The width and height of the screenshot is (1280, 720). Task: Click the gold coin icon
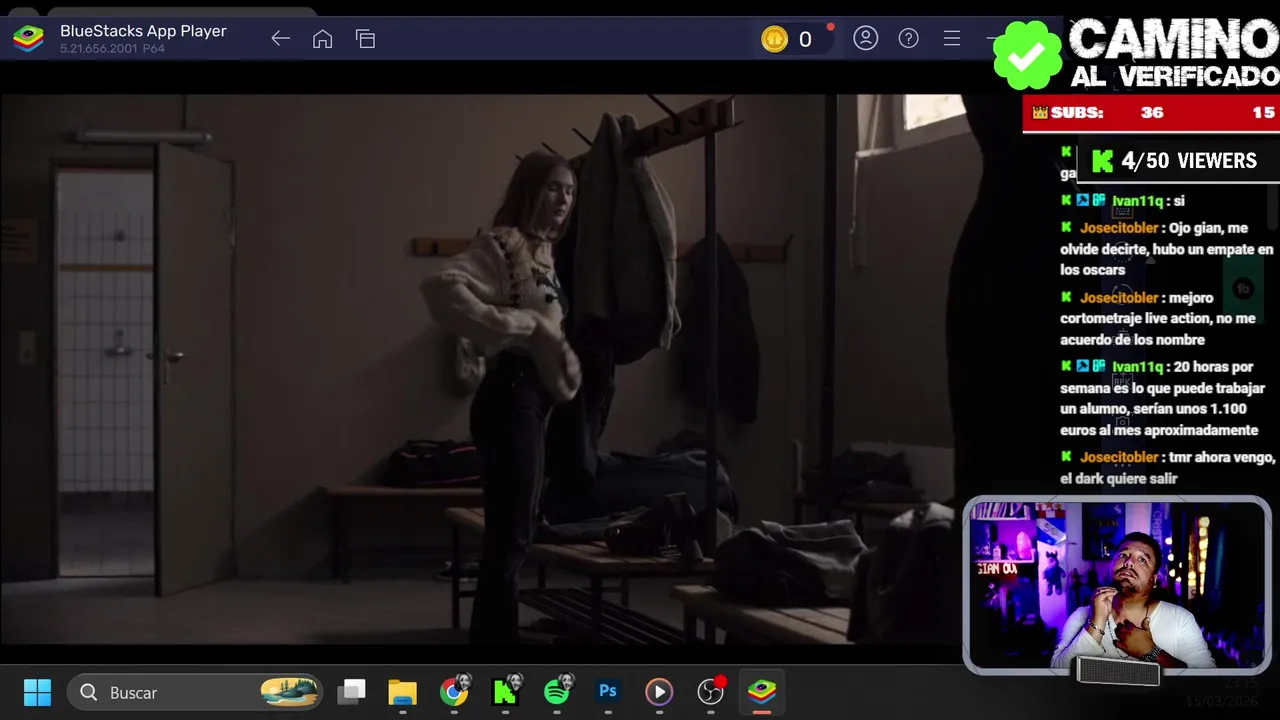click(774, 39)
